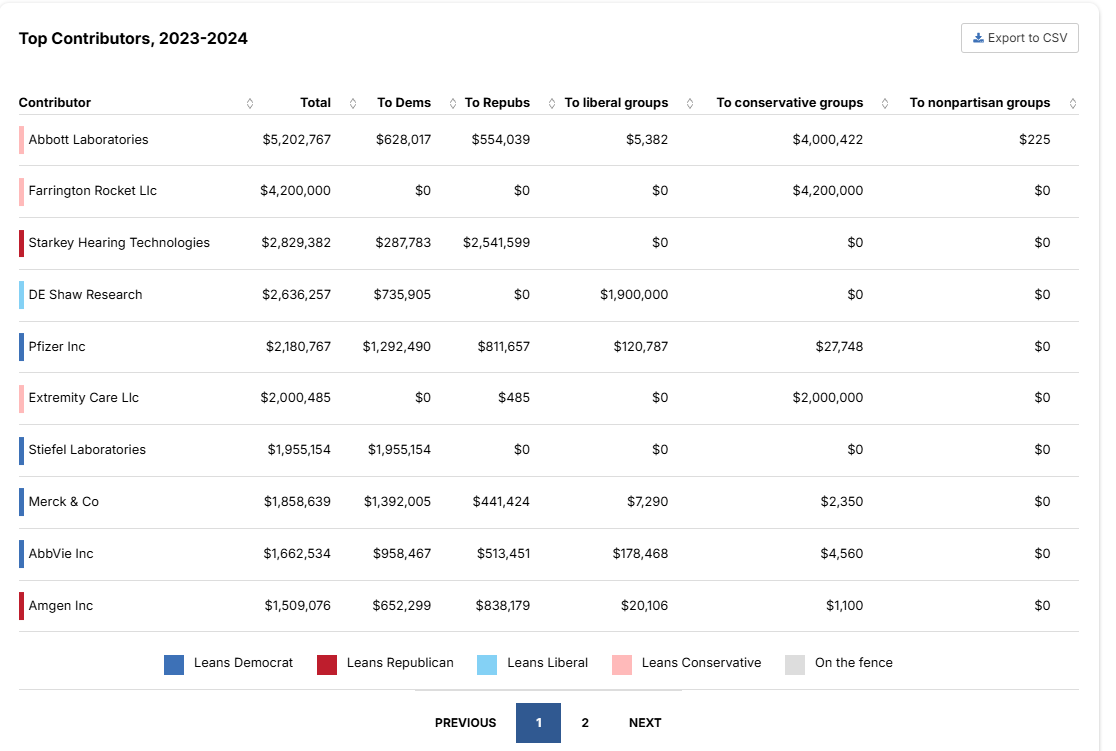Sort by To liberal groups arrows

[690, 103]
